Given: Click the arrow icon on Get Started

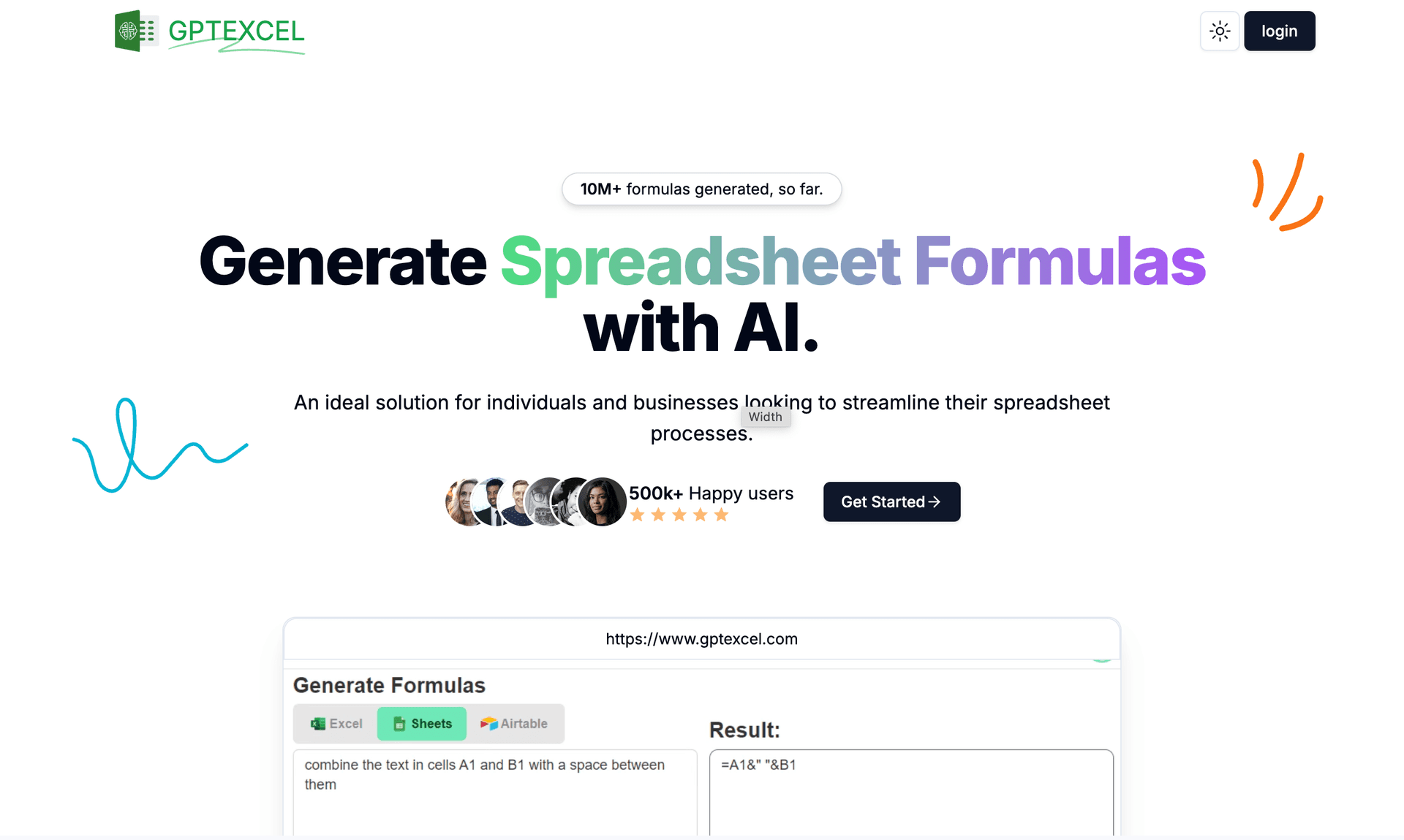Looking at the screenshot, I should 935,502.
